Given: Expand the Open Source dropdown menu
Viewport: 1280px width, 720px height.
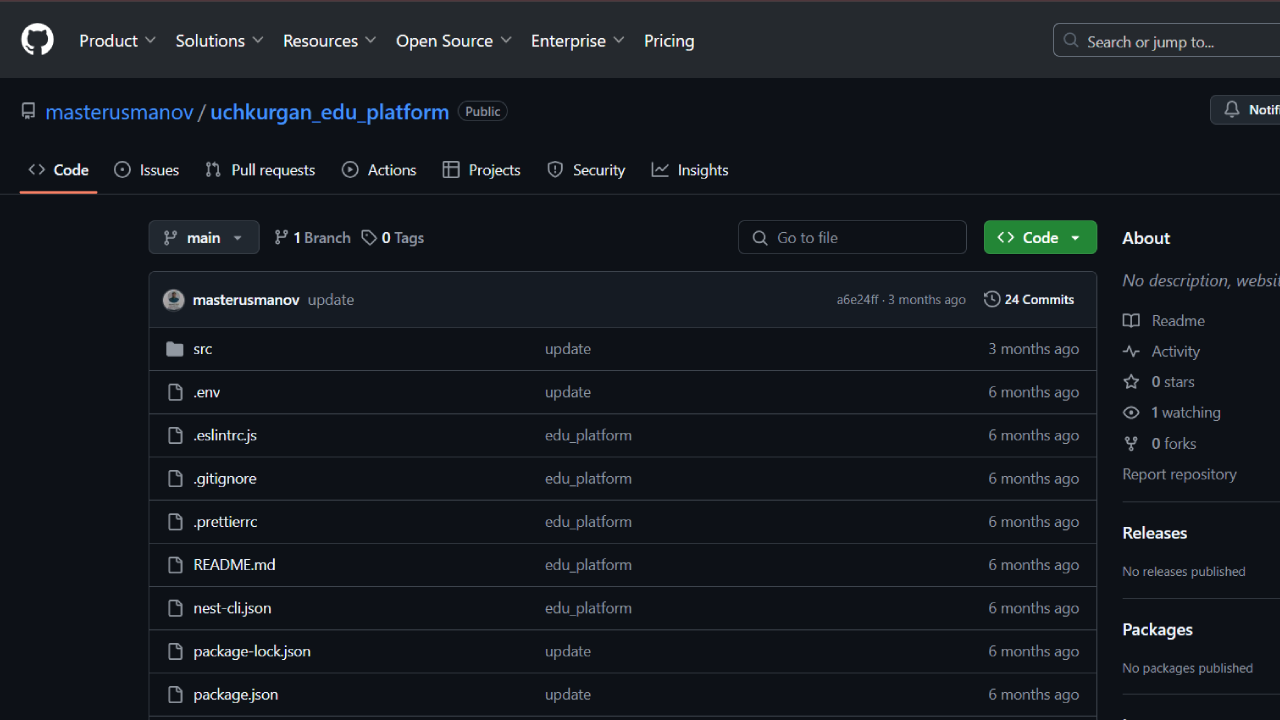Looking at the screenshot, I should [x=454, y=41].
